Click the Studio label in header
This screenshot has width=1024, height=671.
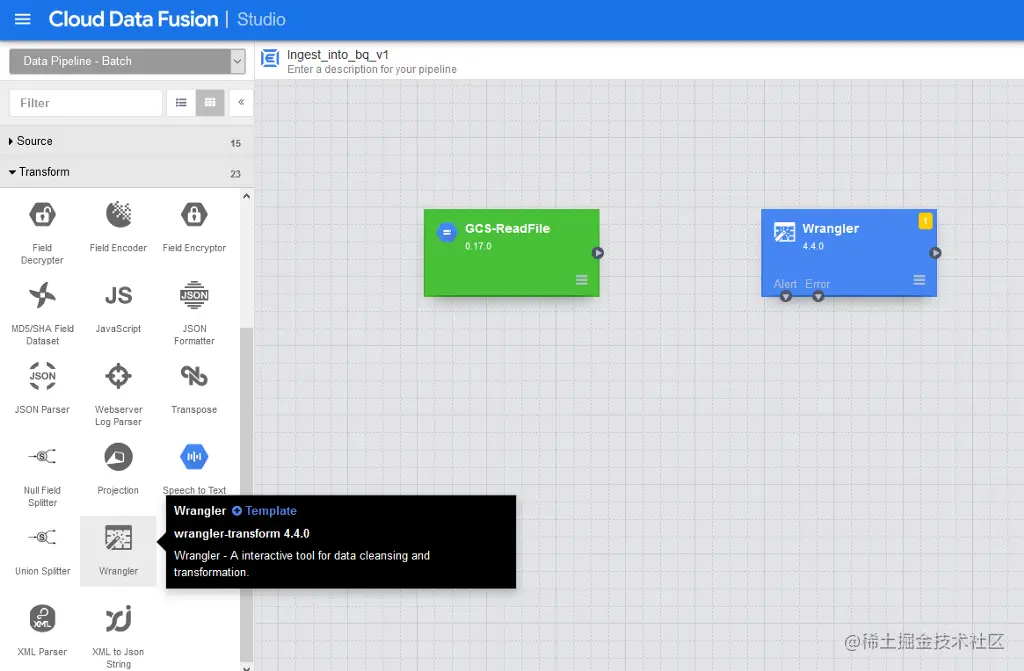(261, 20)
